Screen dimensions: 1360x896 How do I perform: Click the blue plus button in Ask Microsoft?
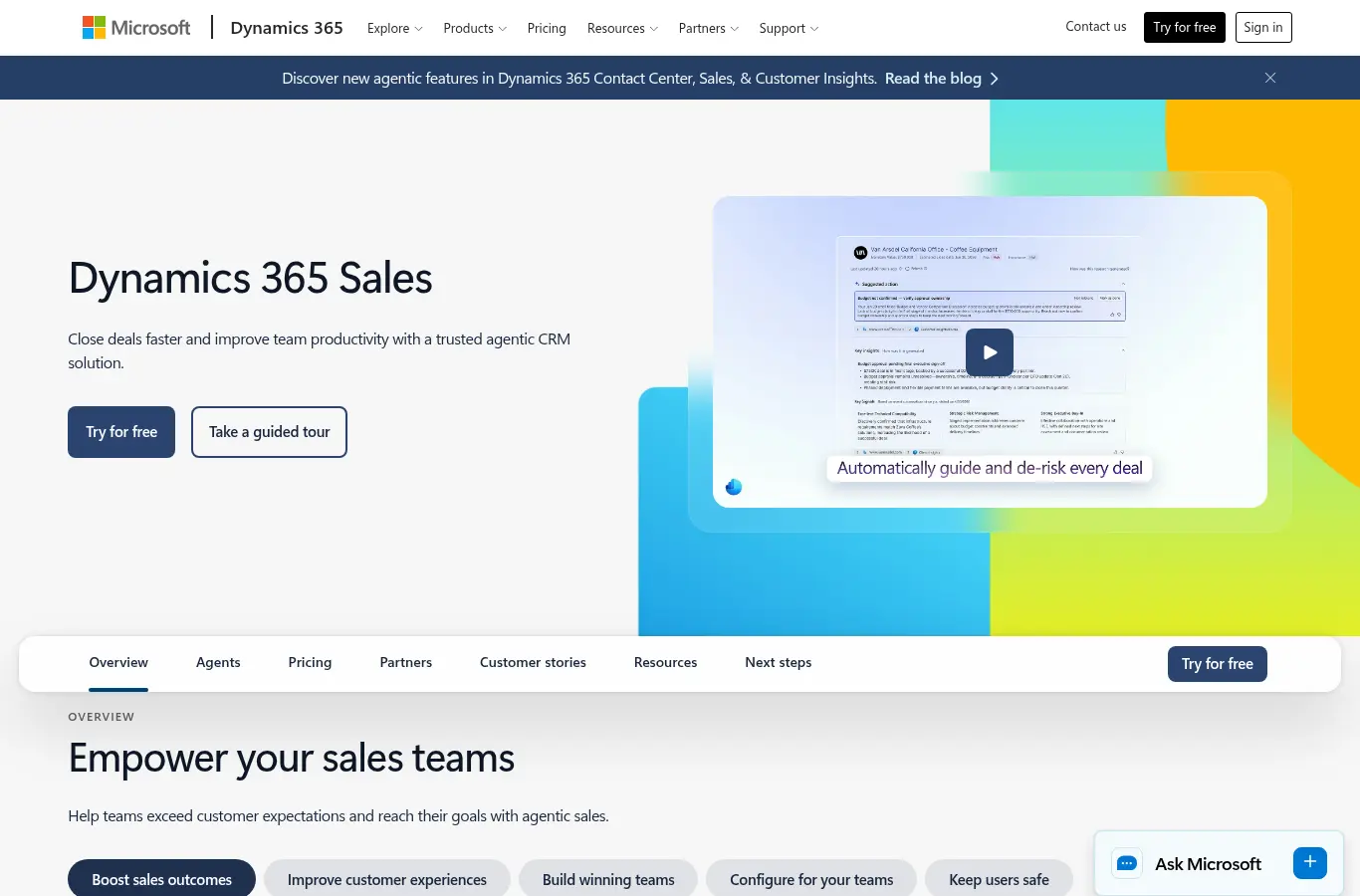[1310, 862]
